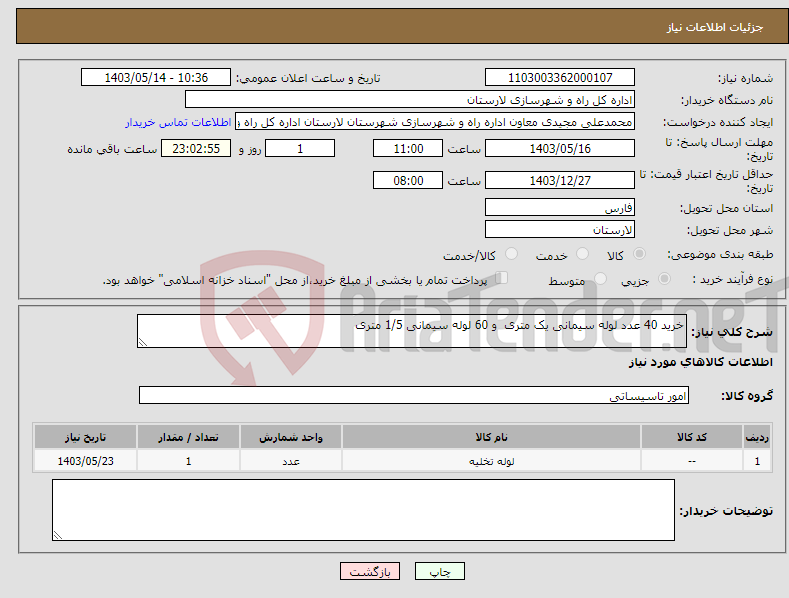Click the شرح کلی نیاز description textarea
Screen dimensions: 789x598
pos(412,331)
